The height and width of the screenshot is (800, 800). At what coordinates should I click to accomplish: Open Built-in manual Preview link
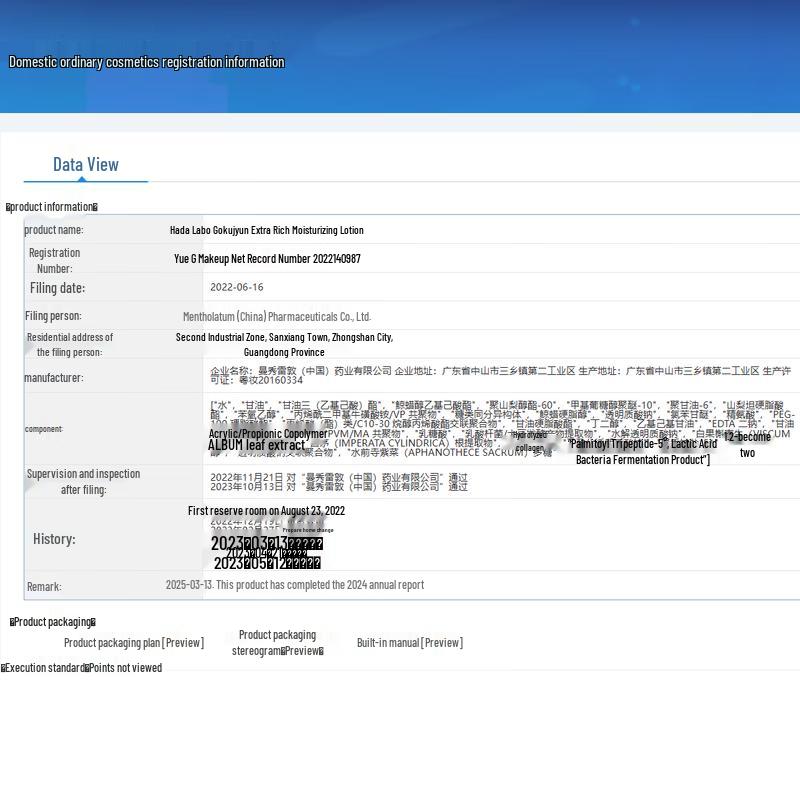(410, 643)
